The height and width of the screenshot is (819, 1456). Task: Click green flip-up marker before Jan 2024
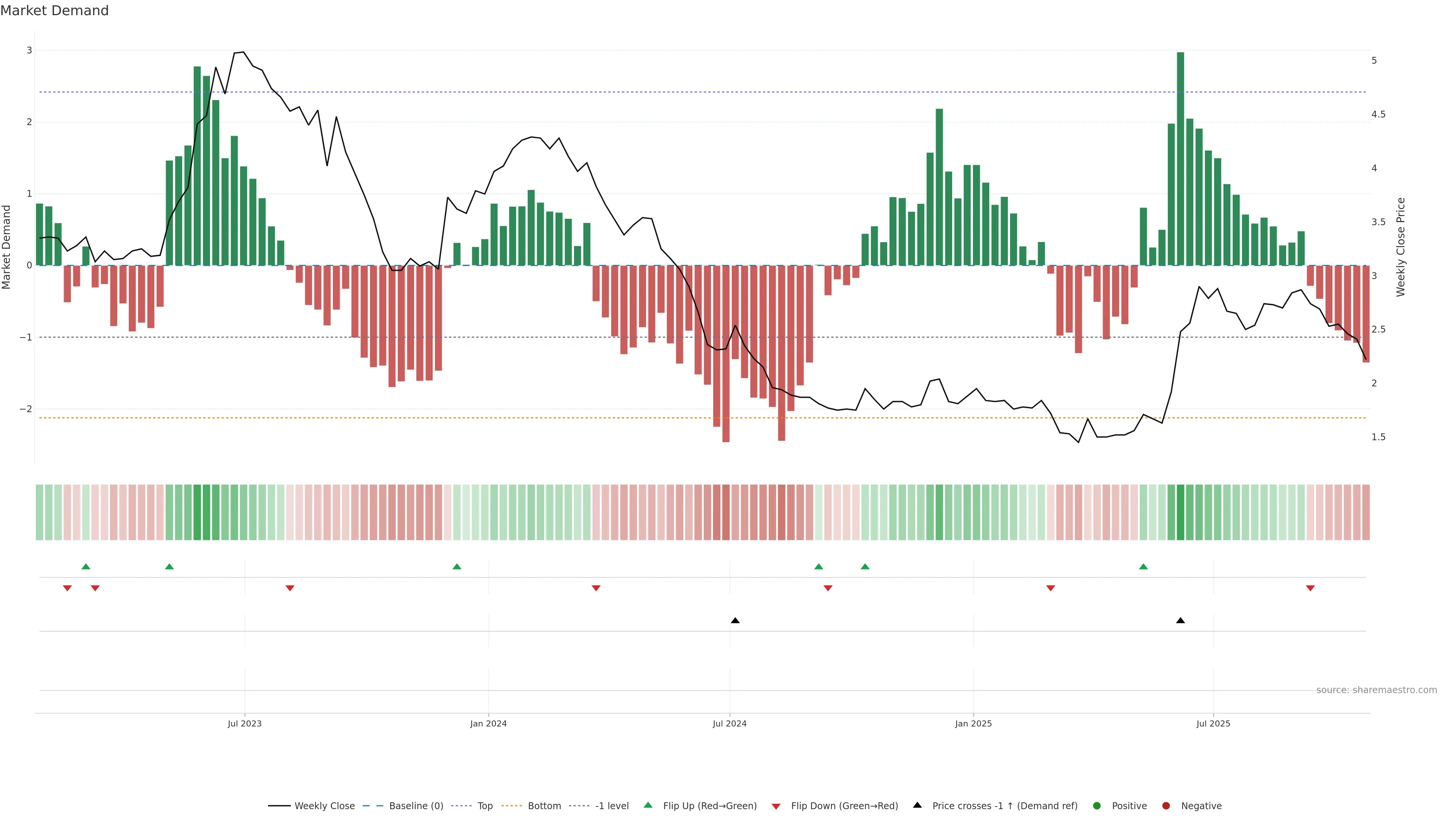tap(457, 566)
